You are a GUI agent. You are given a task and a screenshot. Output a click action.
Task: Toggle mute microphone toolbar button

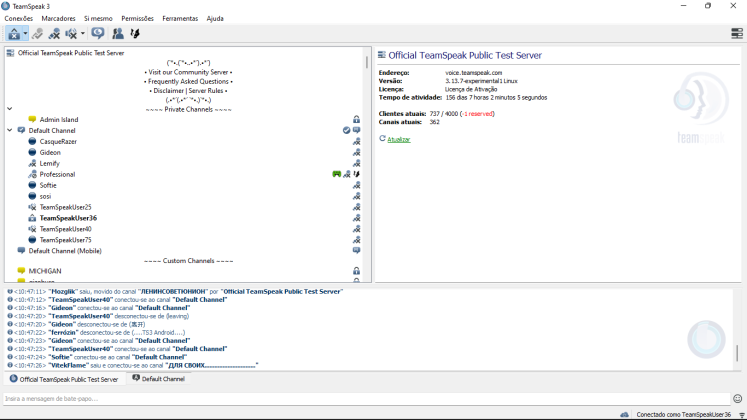54,33
